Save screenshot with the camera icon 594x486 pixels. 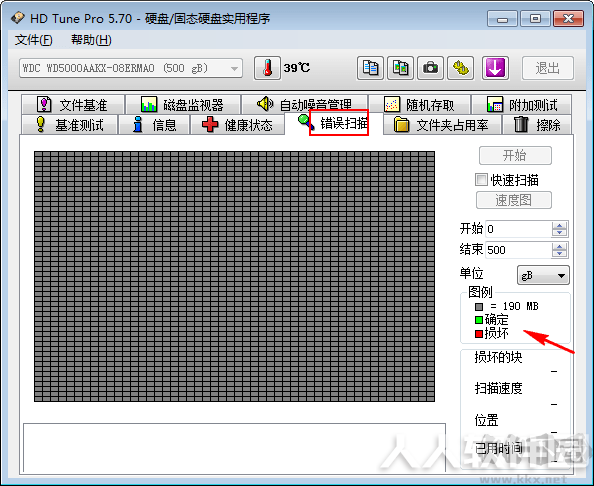tap(430, 68)
